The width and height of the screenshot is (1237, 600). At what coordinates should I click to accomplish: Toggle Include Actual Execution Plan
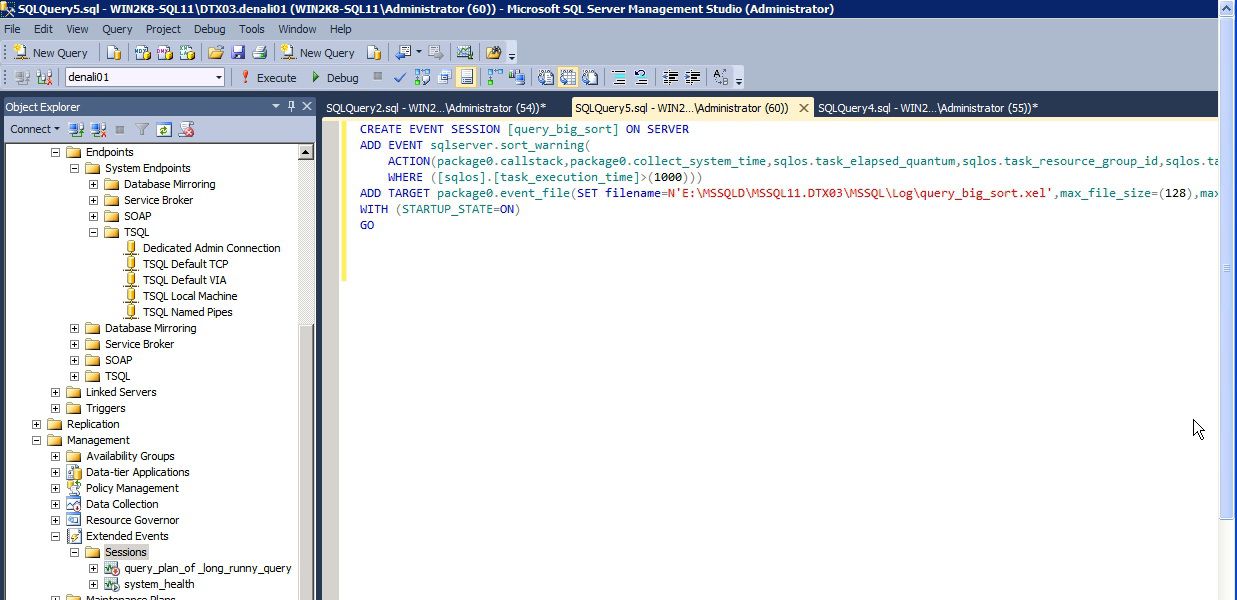coord(495,77)
